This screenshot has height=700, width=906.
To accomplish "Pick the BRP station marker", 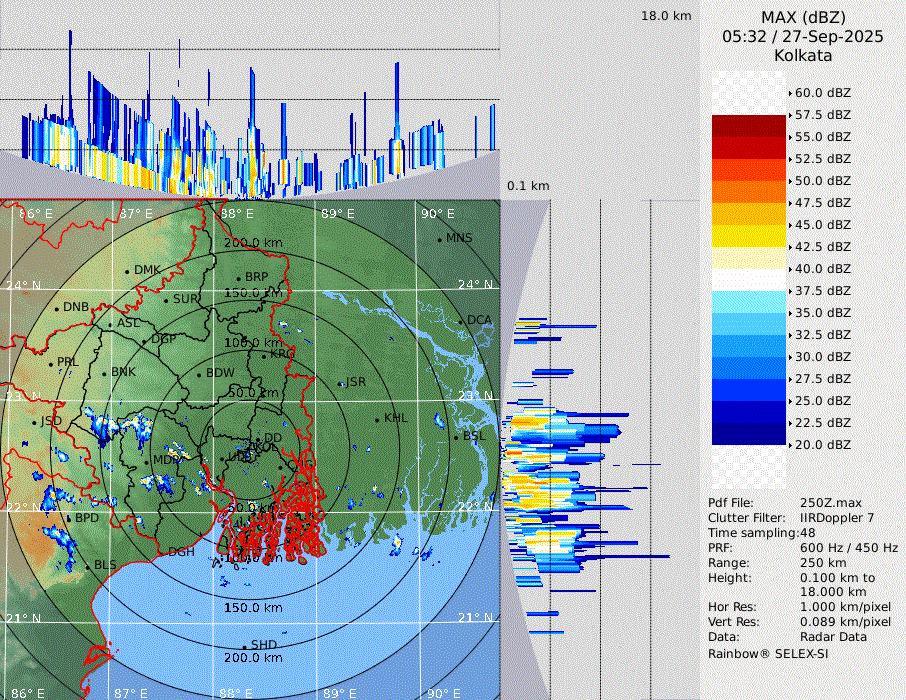I will (238, 278).
